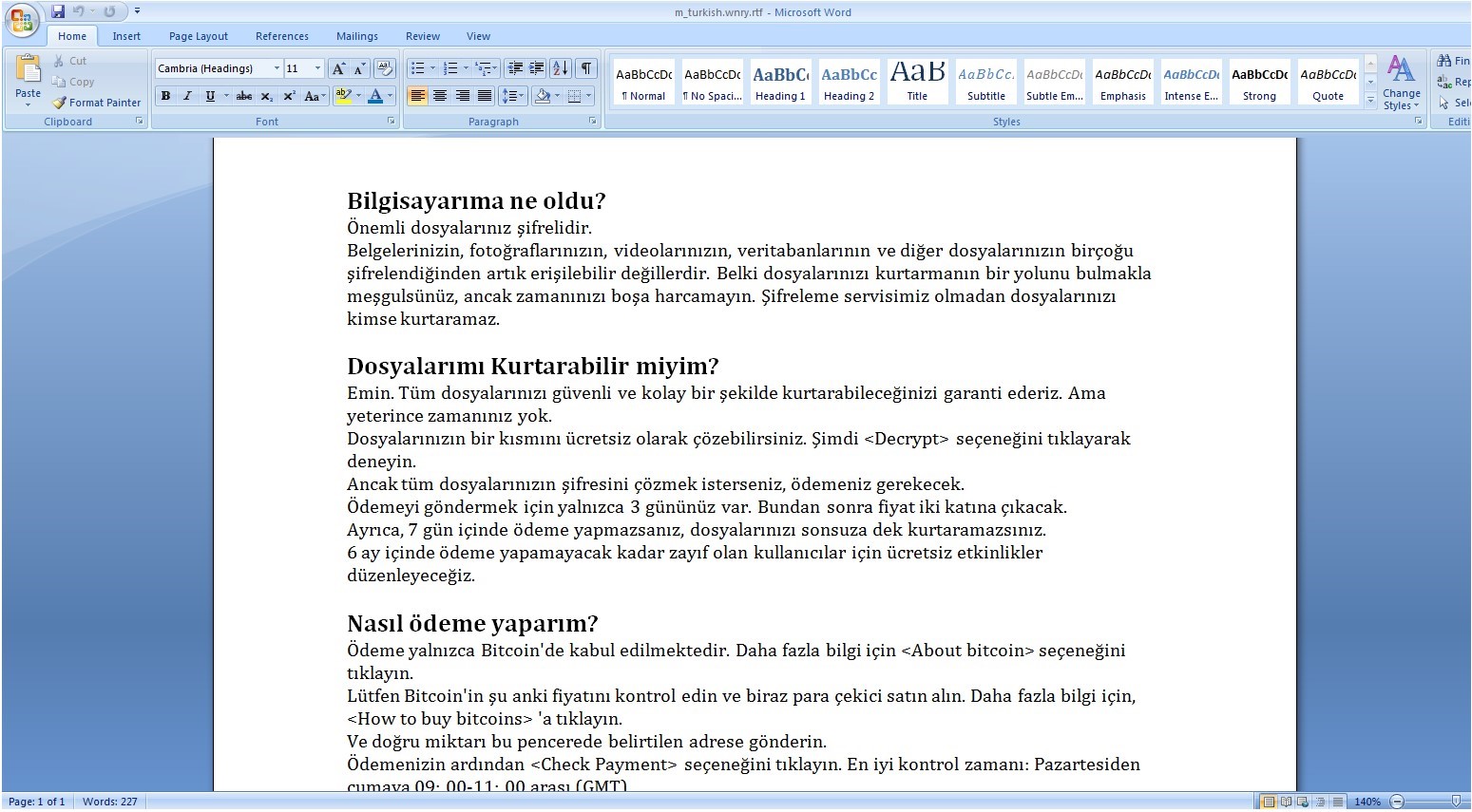Viewport: 1472px width, 812px height.
Task: Apply the Heading 2 style
Action: (849, 82)
